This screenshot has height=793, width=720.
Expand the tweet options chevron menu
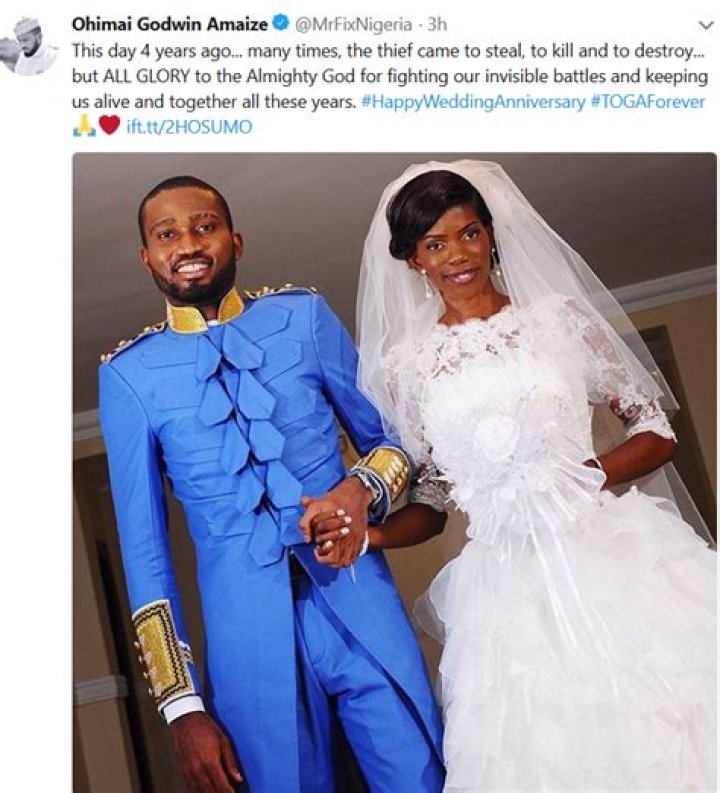pyautogui.click(x=705, y=25)
